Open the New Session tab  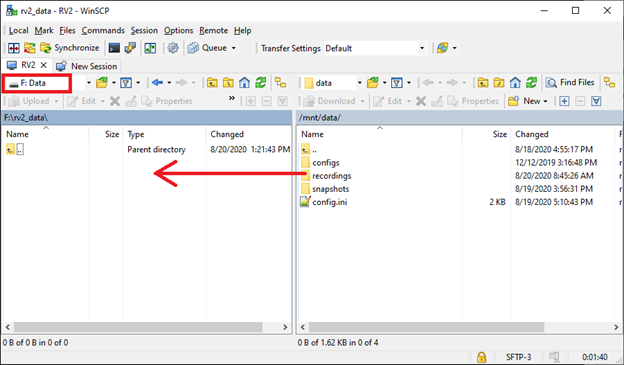click(x=87, y=66)
